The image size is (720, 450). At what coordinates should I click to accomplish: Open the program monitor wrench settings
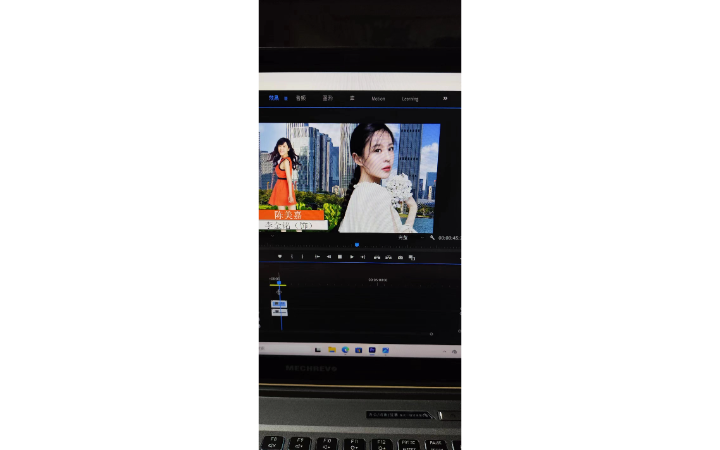click(x=432, y=237)
